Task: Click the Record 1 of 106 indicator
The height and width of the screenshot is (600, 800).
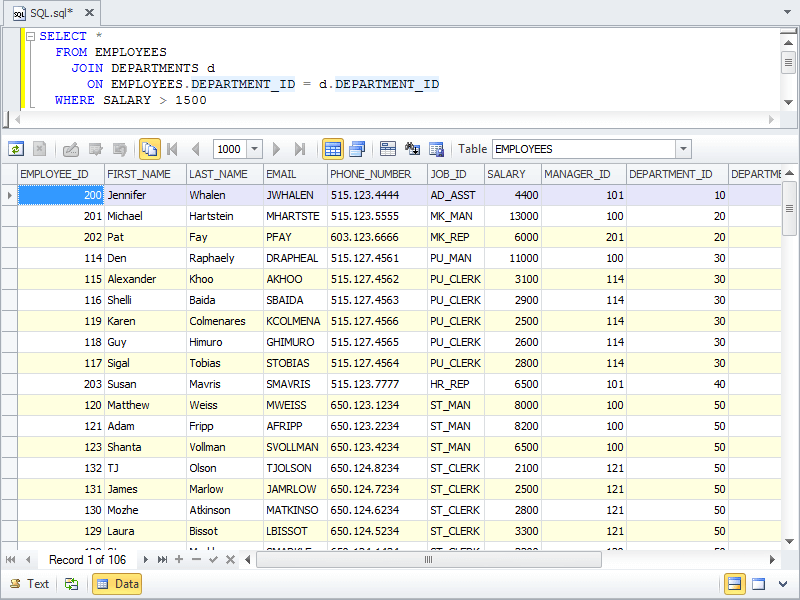Action: pyautogui.click(x=87, y=560)
